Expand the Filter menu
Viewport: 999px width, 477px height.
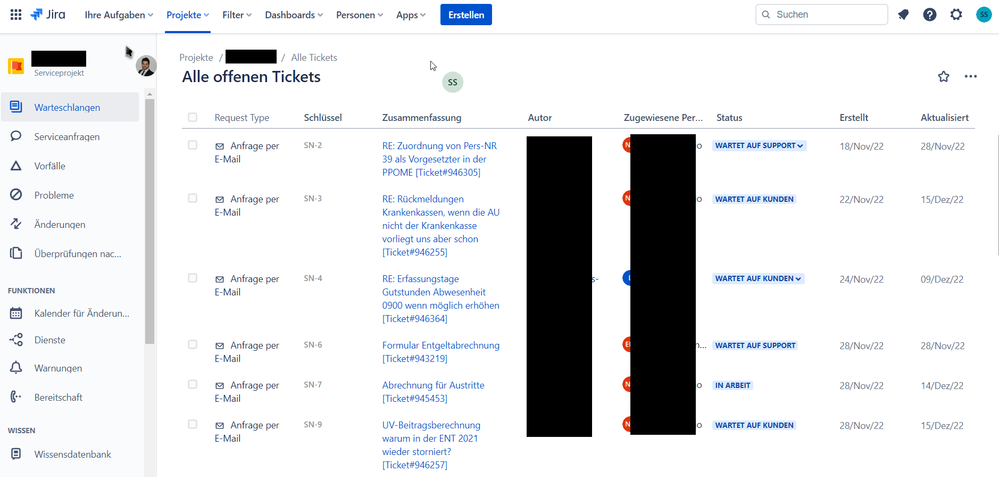pyautogui.click(x=237, y=15)
